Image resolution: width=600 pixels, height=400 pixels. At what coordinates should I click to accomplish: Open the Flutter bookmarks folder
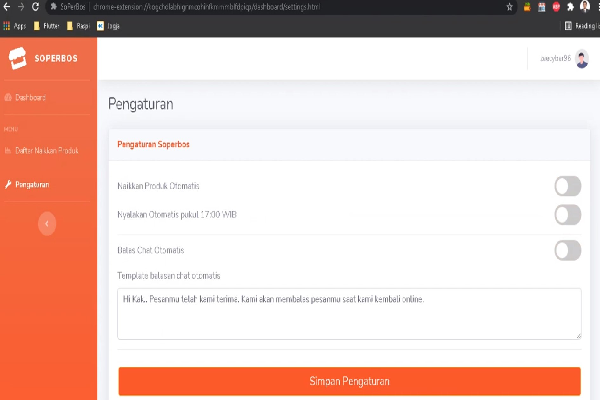tap(47, 26)
